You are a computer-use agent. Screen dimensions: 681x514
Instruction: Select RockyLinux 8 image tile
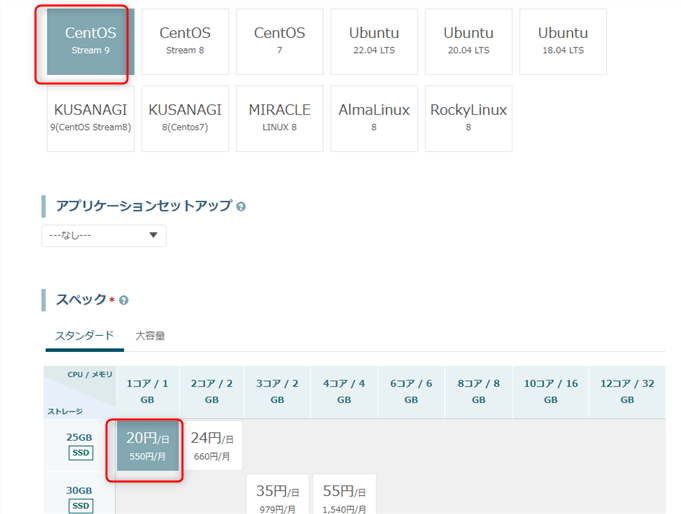(469, 119)
